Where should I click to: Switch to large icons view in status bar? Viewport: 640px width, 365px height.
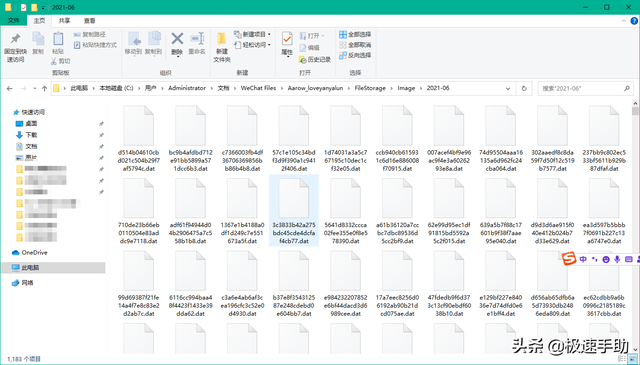[x=632, y=359]
